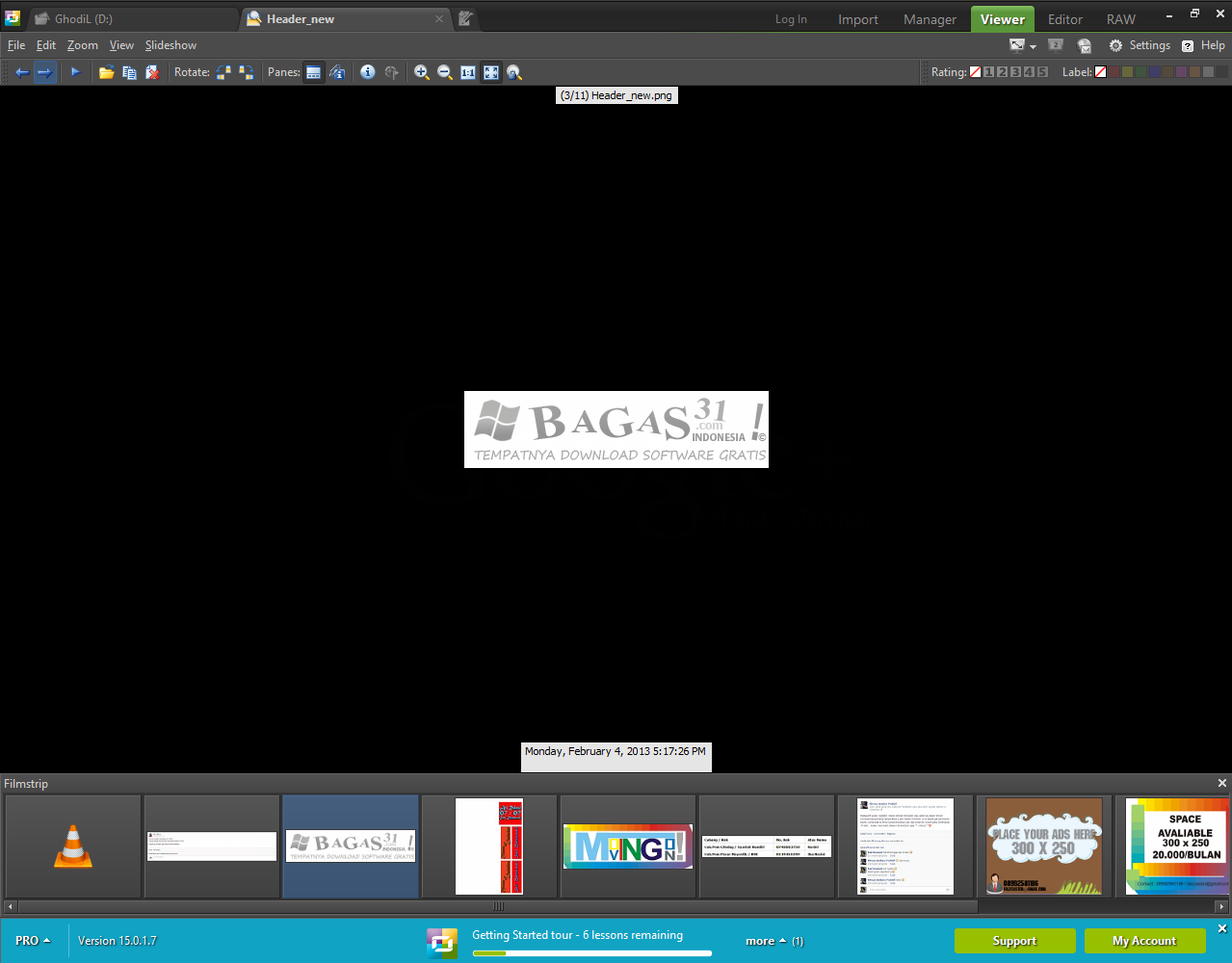Zoom out with the minus magnifier
The width and height of the screenshot is (1232, 963).
tap(445, 72)
